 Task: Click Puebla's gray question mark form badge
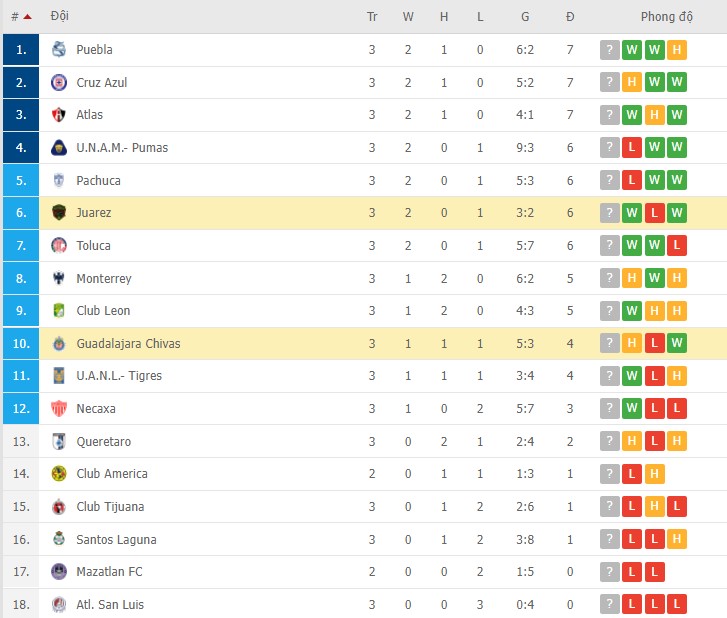pyautogui.click(x=610, y=50)
